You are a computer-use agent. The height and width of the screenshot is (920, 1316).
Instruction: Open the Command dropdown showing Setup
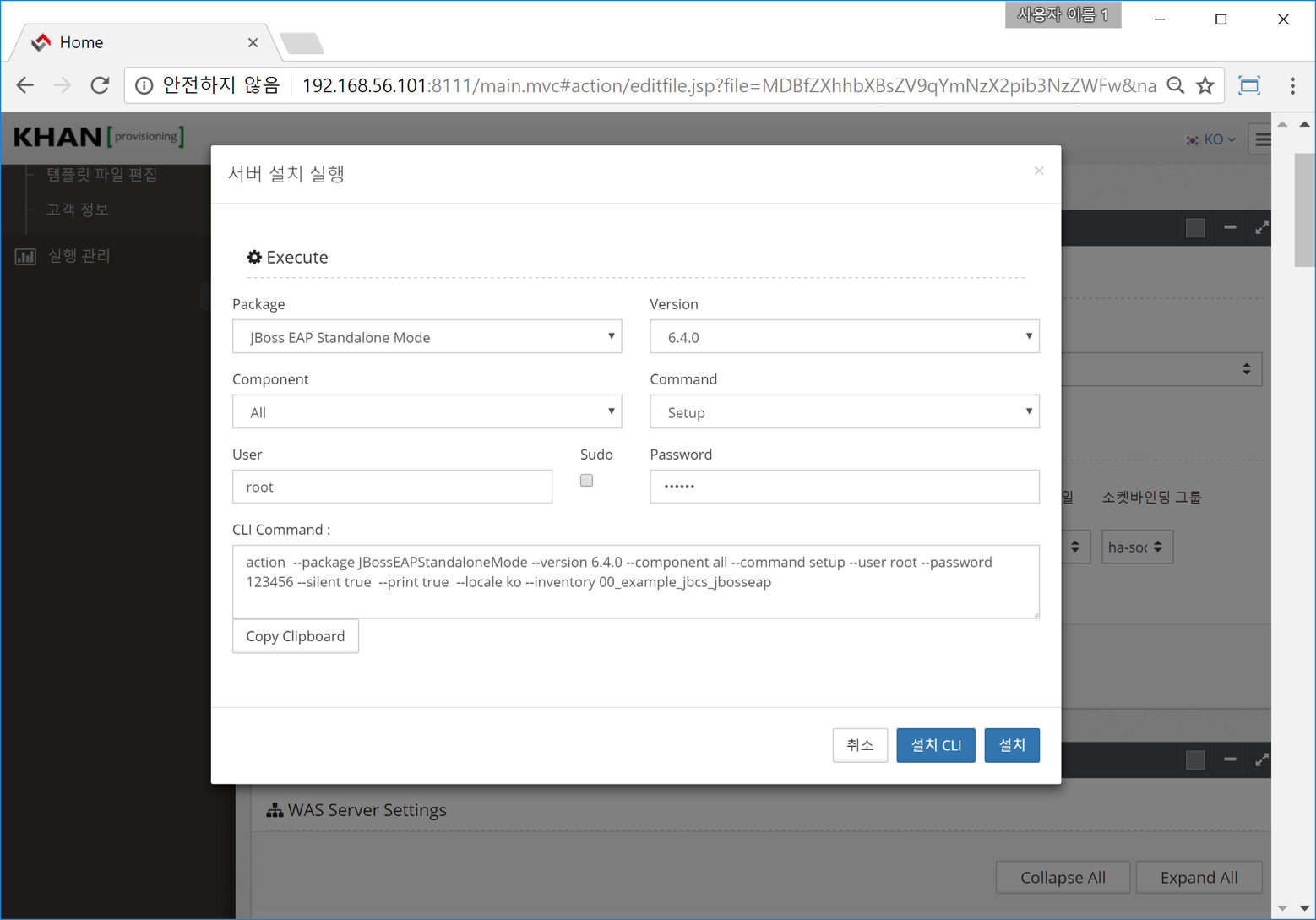click(x=844, y=412)
